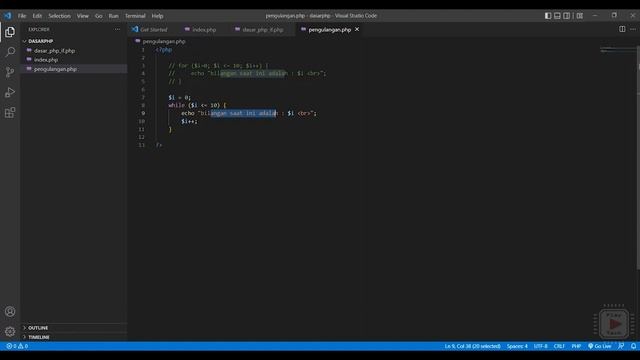
Task: Close the pengulangan.php tab
Action: tap(357, 29)
